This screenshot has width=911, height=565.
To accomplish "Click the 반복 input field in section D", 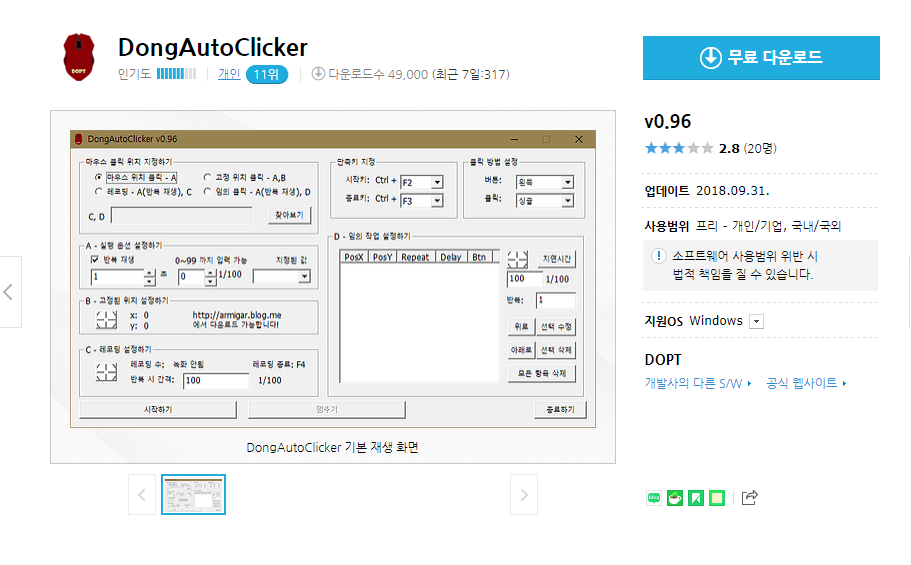I will [x=555, y=301].
